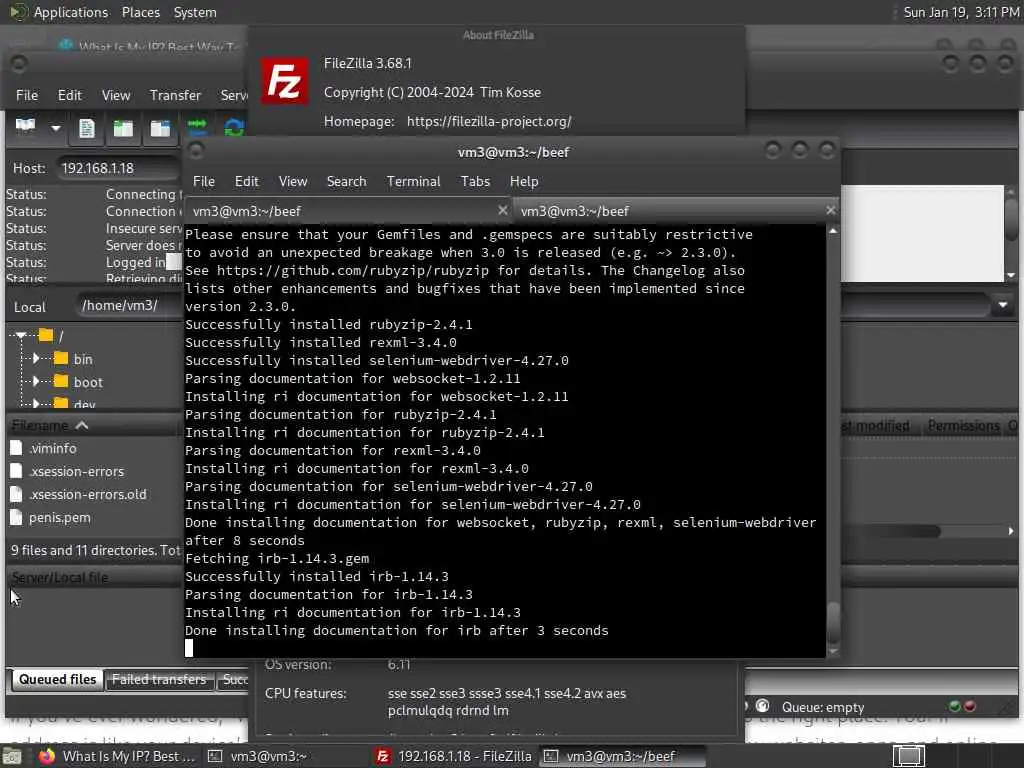Image resolution: width=1024 pixels, height=768 pixels.
Task: Open terminal Help menu
Action: pyautogui.click(x=524, y=182)
